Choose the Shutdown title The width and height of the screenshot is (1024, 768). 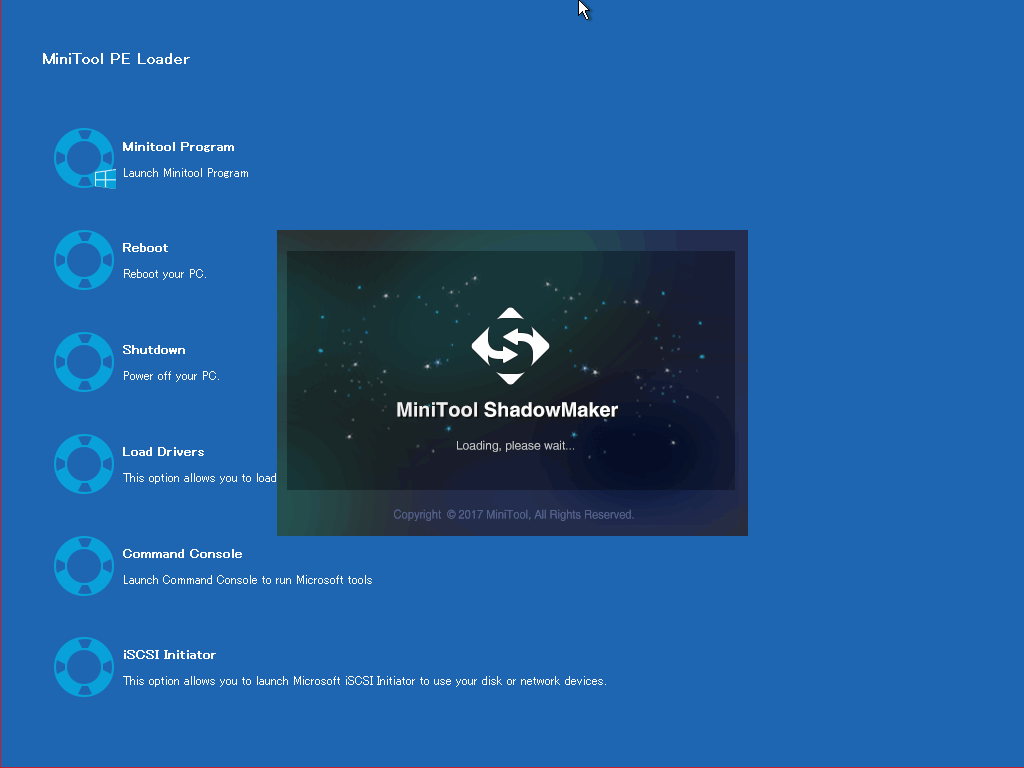pos(154,350)
